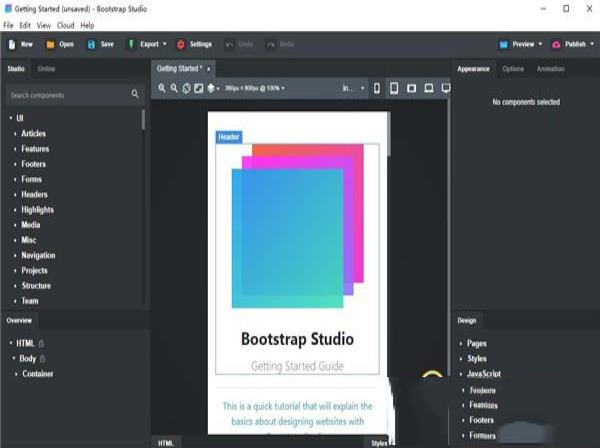Open the Edit menu
Image resolution: width=600 pixels, height=448 pixels.
click(x=25, y=26)
